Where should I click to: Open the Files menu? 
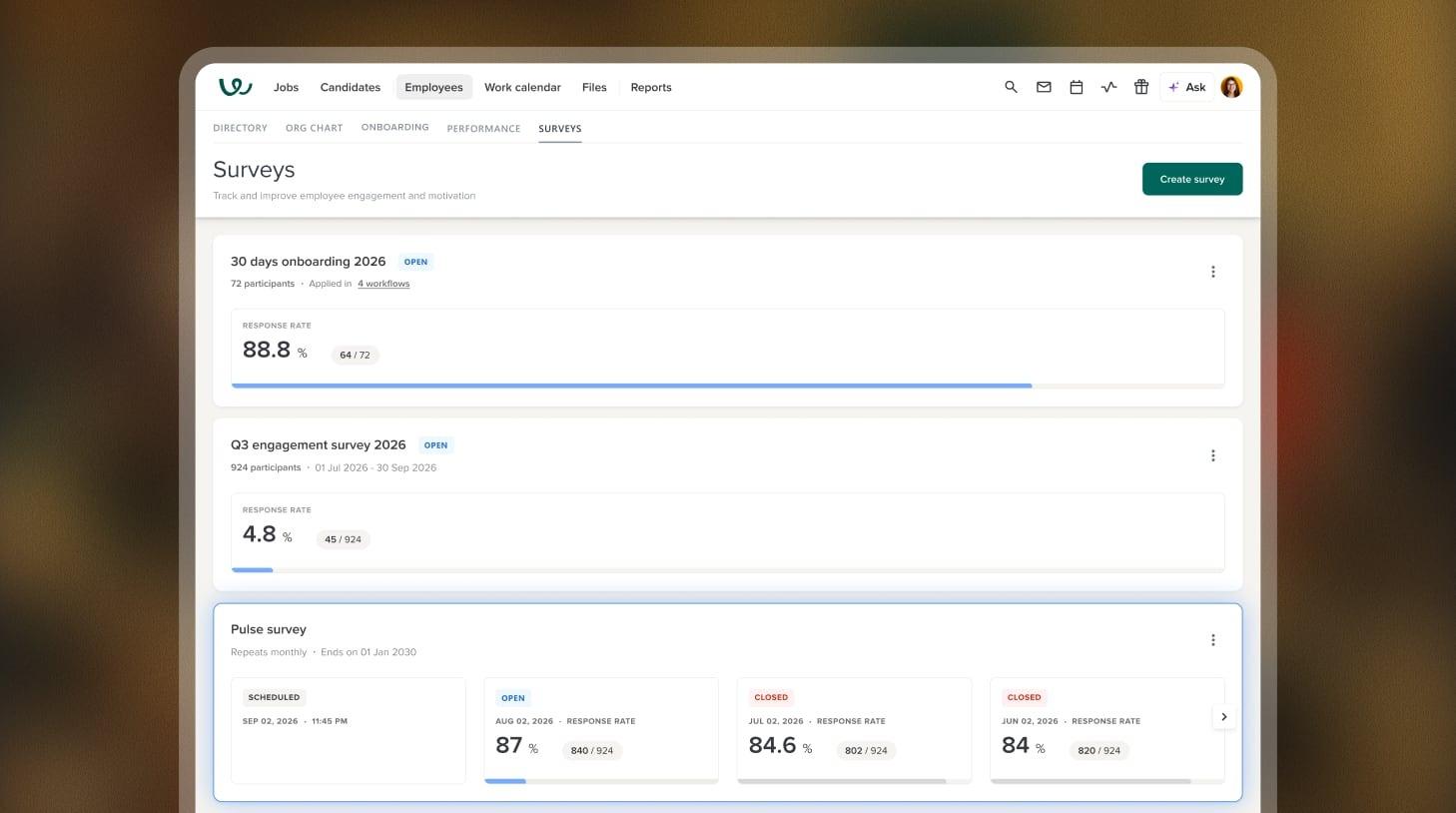coord(594,87)
